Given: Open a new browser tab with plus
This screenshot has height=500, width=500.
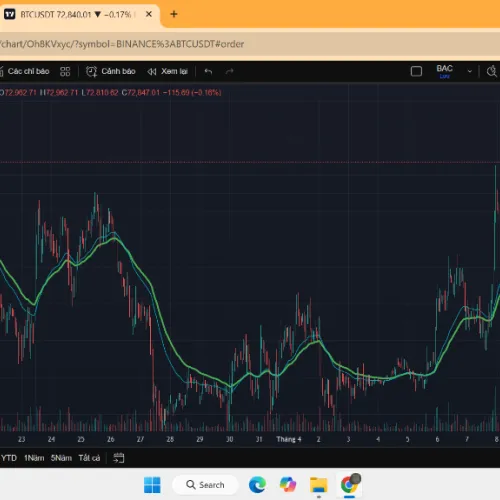Looking at the screenshot, I should pos(174,14).
